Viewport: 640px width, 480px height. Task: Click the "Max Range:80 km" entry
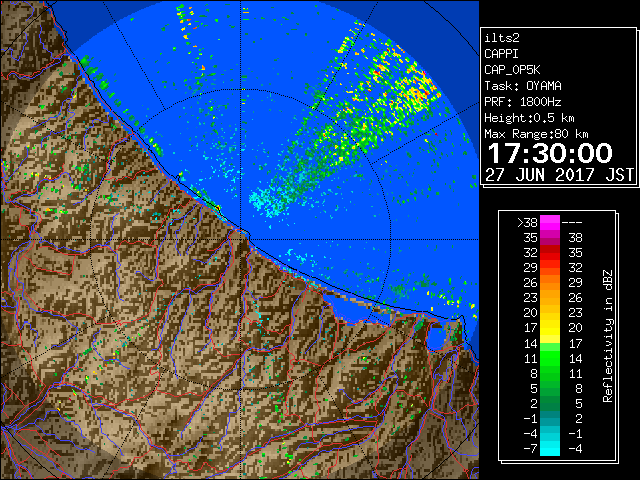click(x=536, y=134)
